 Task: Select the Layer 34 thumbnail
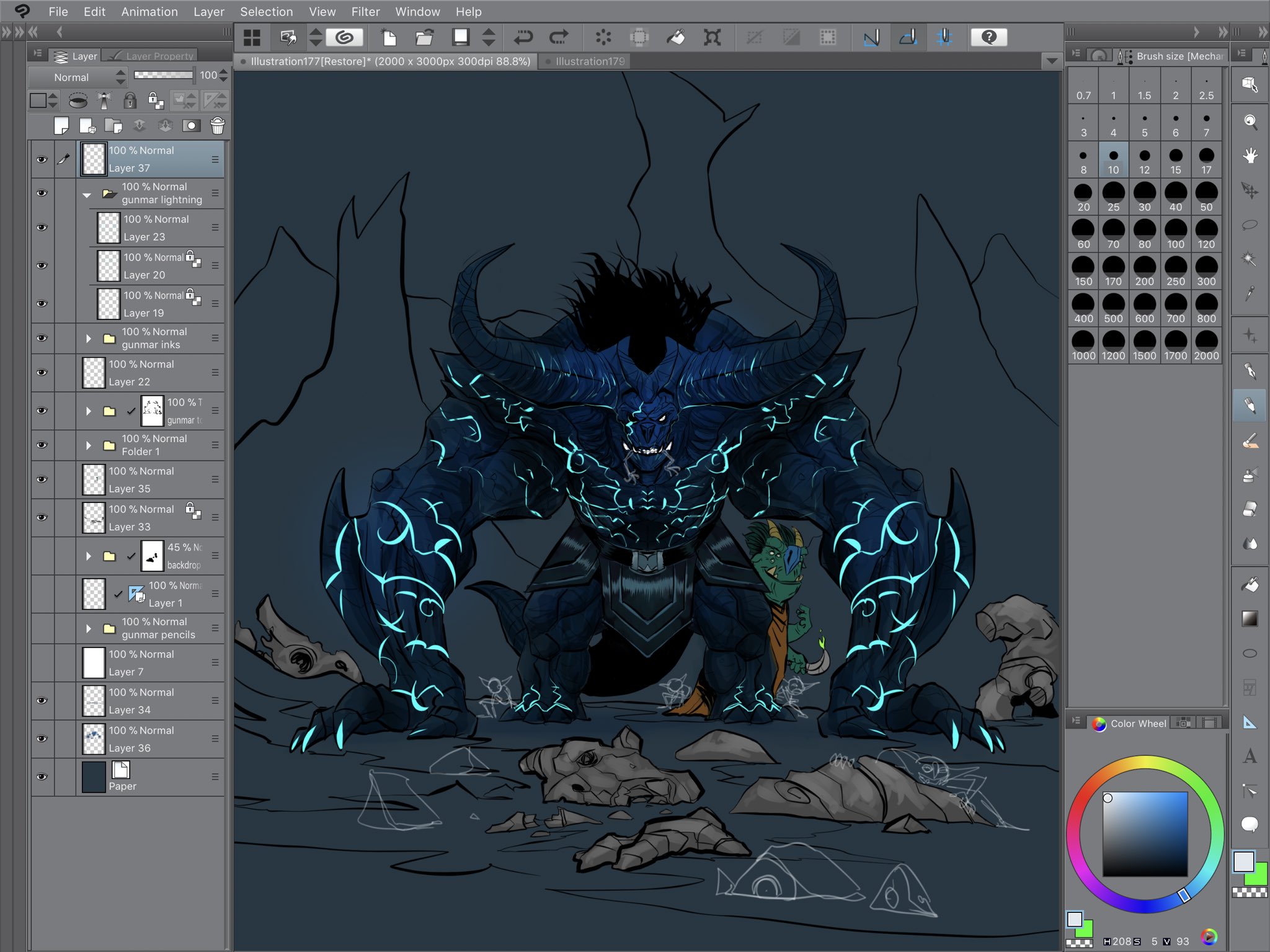click(94, 701)
